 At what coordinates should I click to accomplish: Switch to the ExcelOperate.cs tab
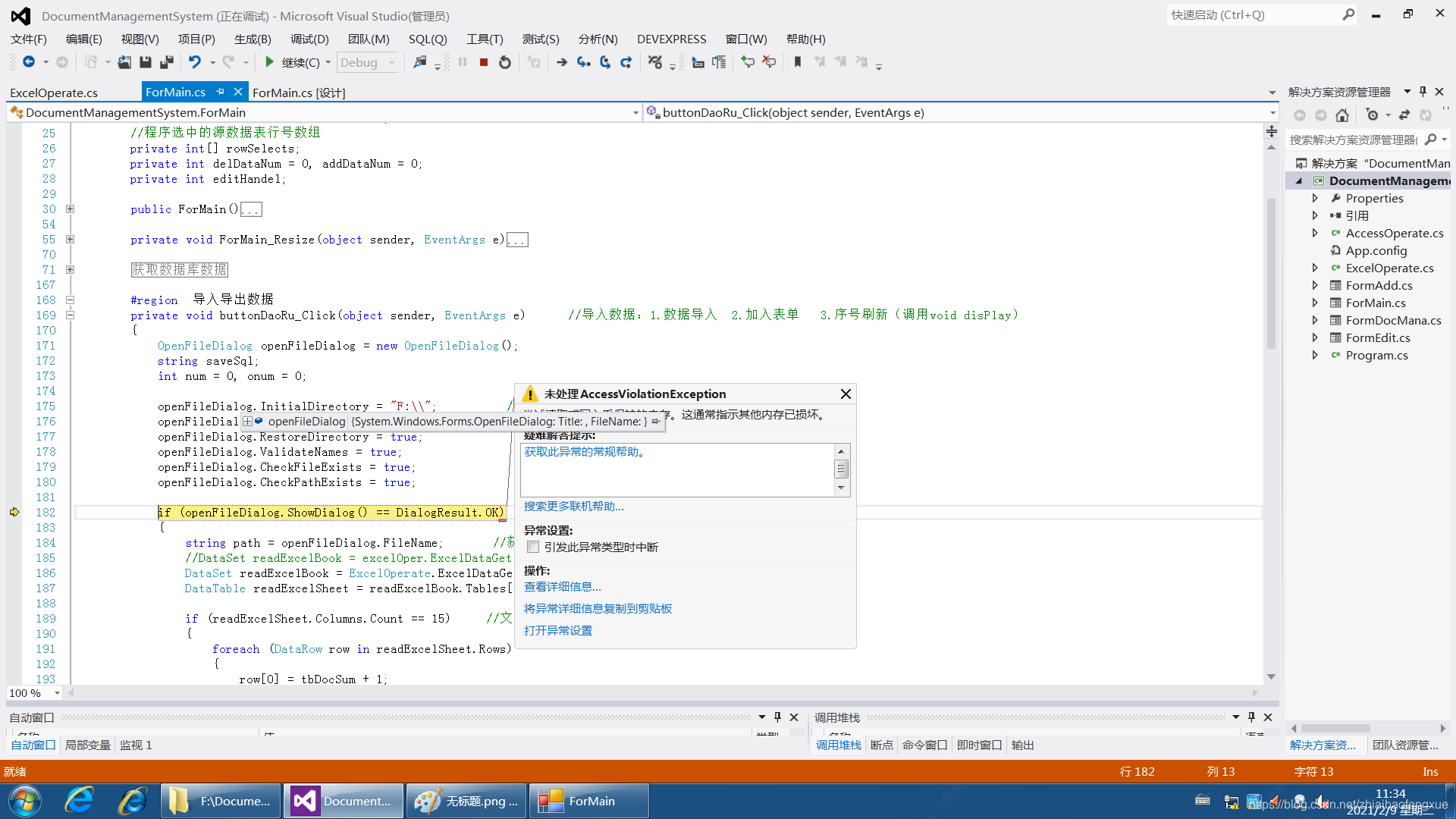pyautogui.click(x=52, y=92)
